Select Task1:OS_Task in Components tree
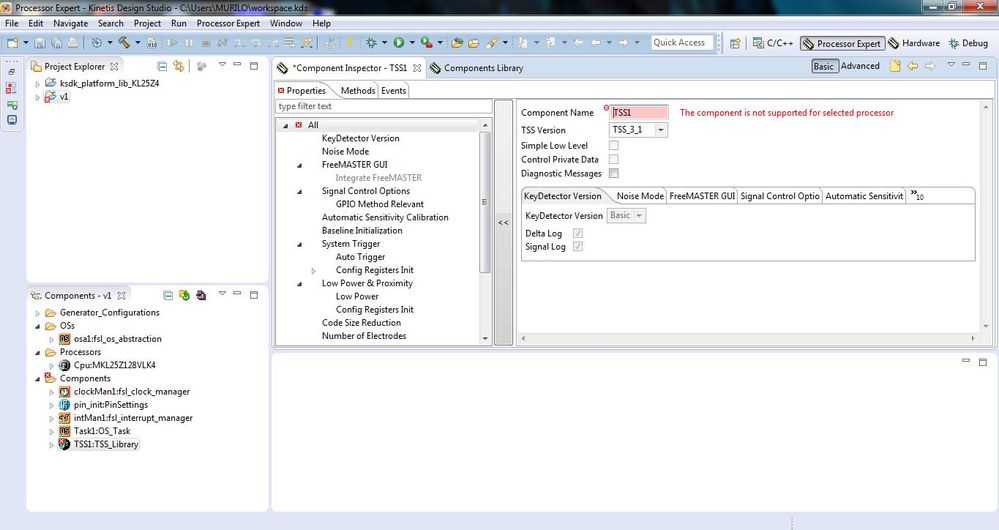This screenshot has width=999, height=530. coord(102,431)
